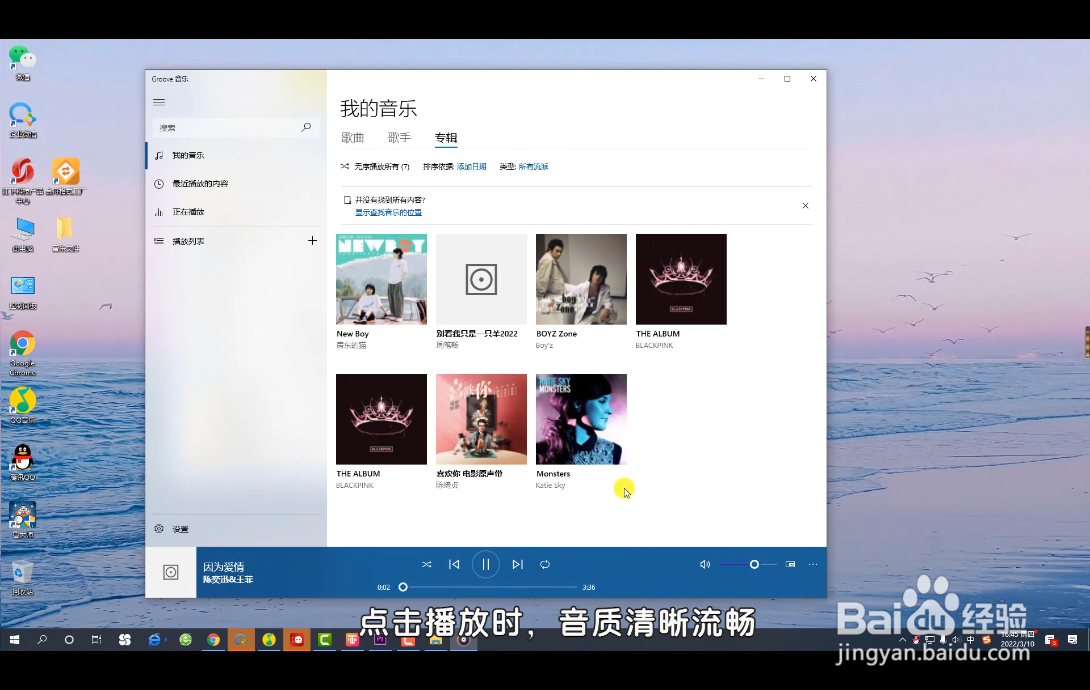Skip to next track
Image resolution: width=1090 pixels, height=690 pixels.
[x=517, y=564]
